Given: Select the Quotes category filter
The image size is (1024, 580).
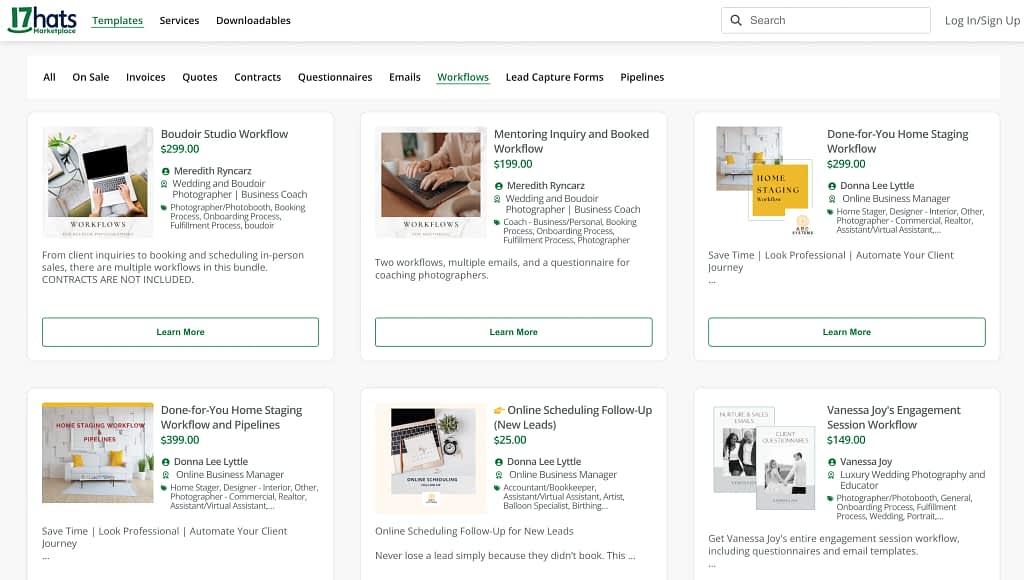Looking at the screenshot, I should tap(200, 77).
